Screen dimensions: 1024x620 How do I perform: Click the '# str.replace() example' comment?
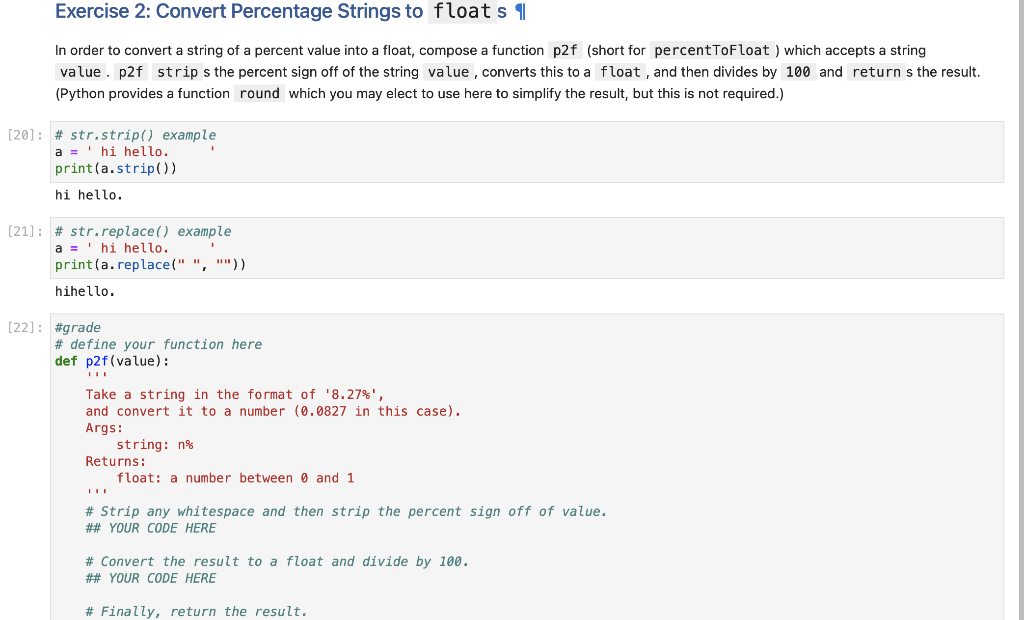pos(143,231)
